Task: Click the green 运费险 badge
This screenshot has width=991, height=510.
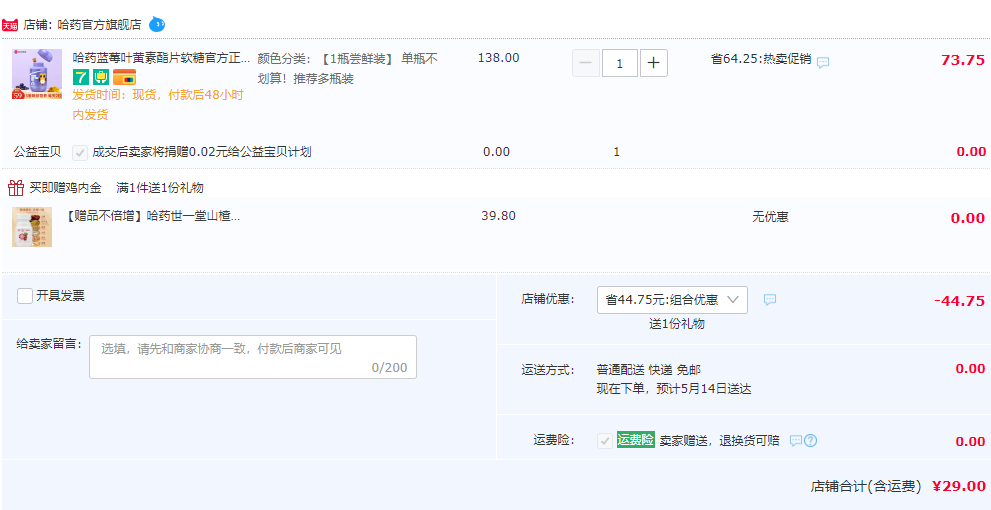Action: [x=636, y=440]
